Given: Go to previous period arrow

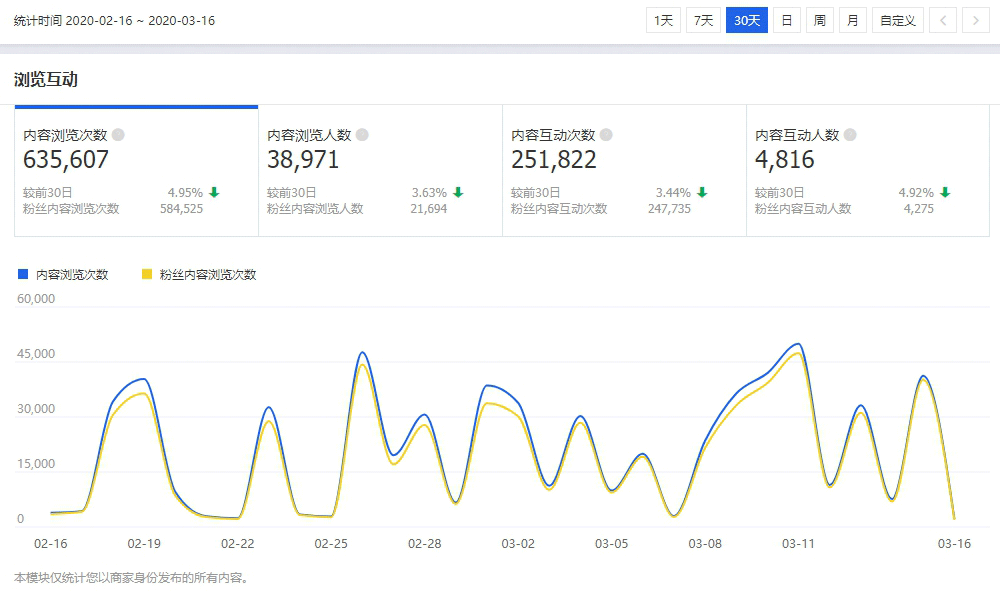Looking at the screenshot, I should tap(942, 20).
